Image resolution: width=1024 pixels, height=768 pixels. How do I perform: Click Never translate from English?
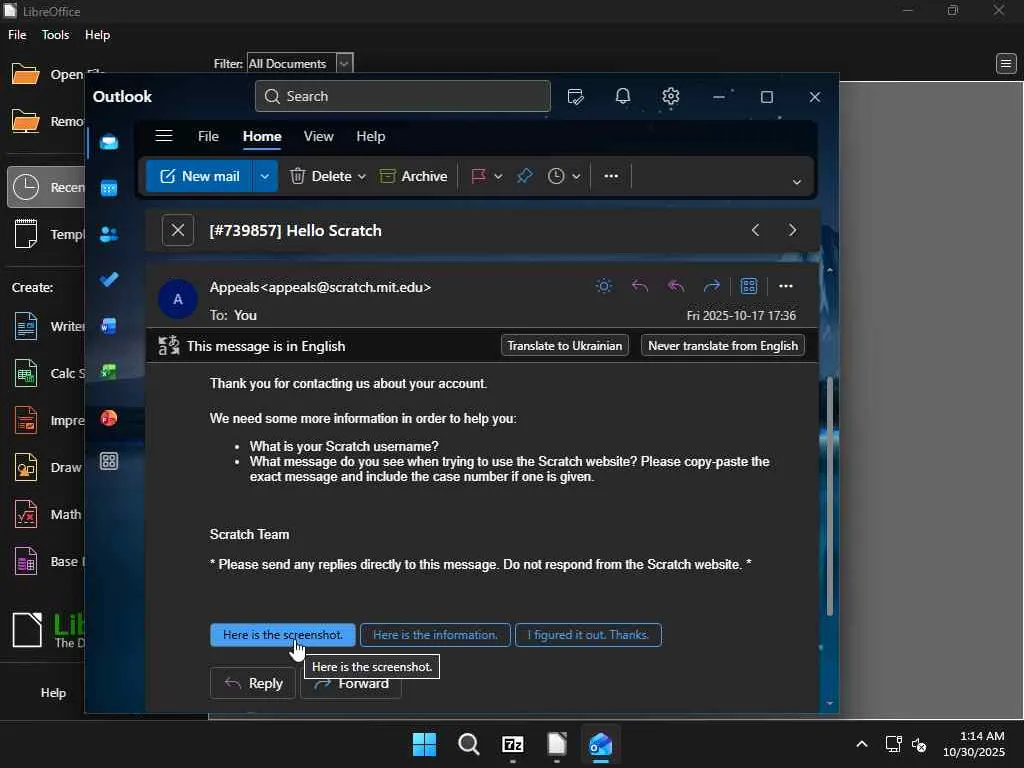click(x=723, y=345)
